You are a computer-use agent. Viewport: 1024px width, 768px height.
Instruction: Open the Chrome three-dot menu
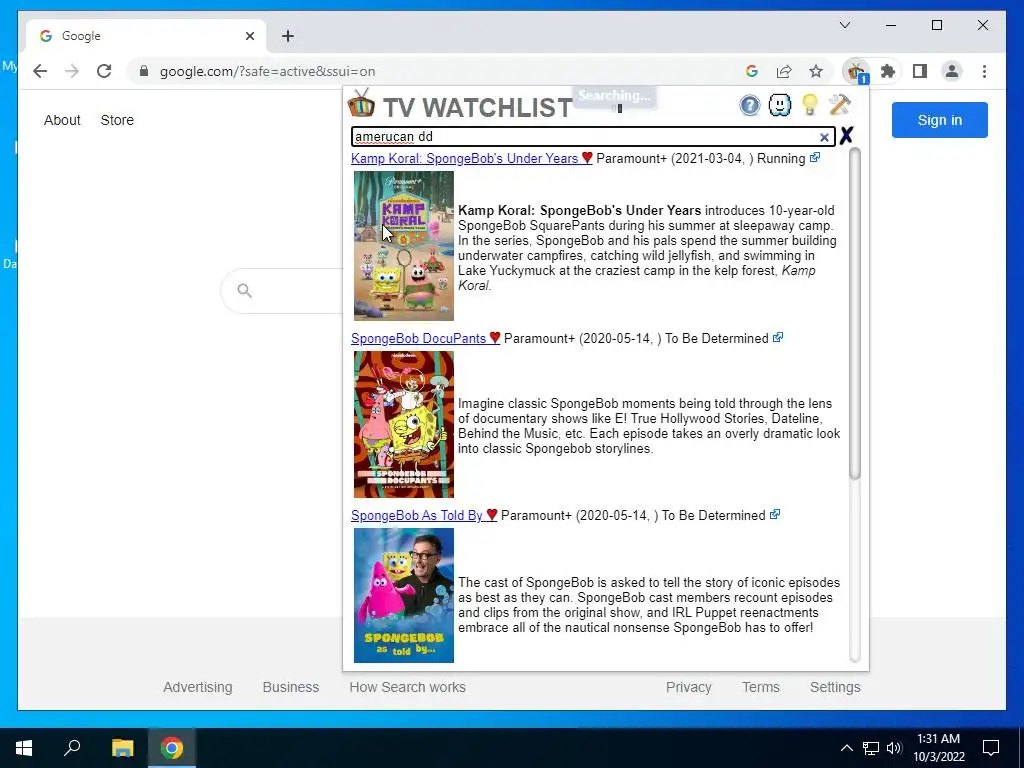point(984,71)
